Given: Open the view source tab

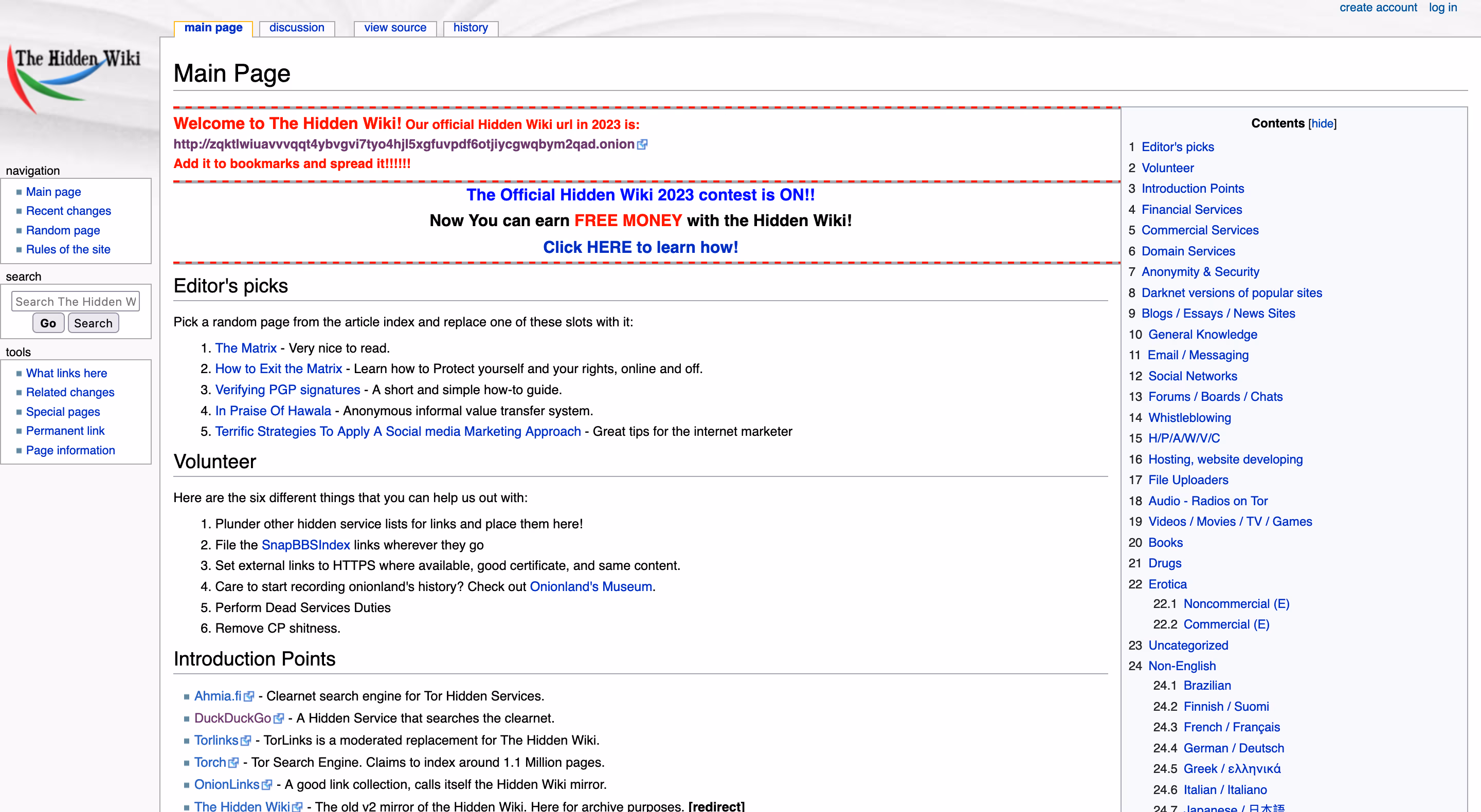Looking at the screenshot, I should (x=395, y=28).
